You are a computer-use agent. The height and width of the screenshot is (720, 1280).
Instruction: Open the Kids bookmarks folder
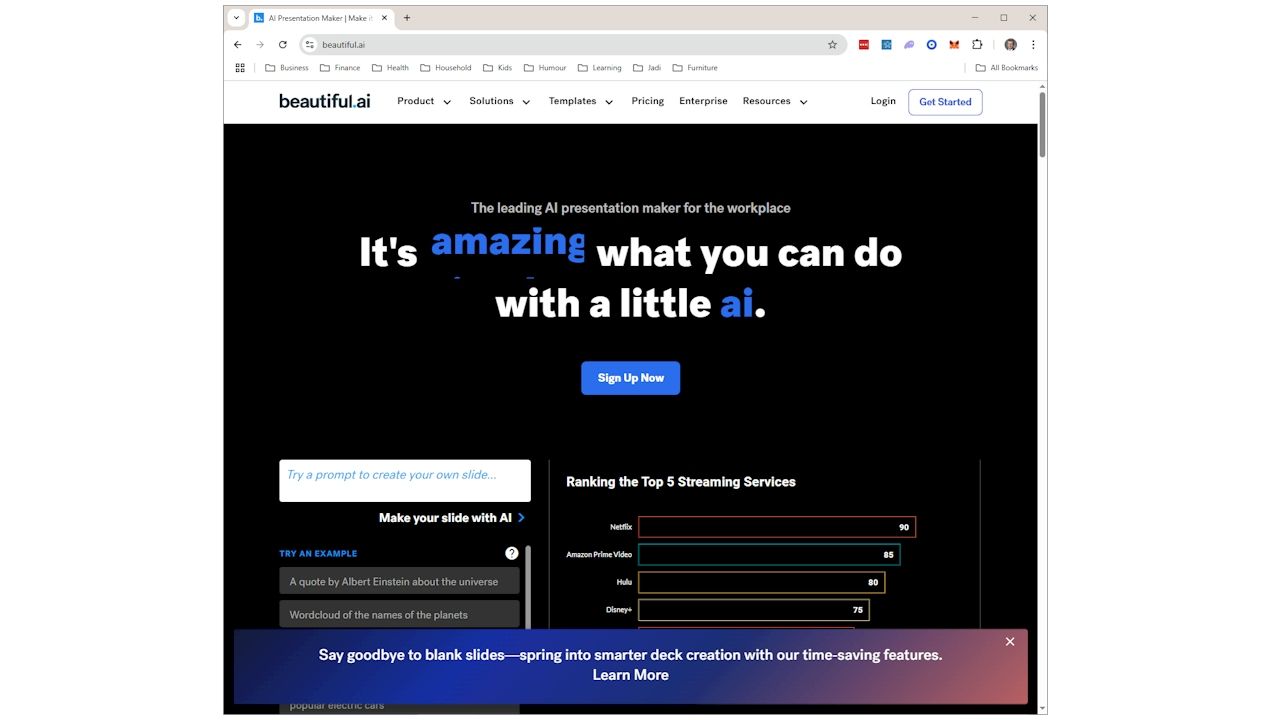[x=498, y=68]
